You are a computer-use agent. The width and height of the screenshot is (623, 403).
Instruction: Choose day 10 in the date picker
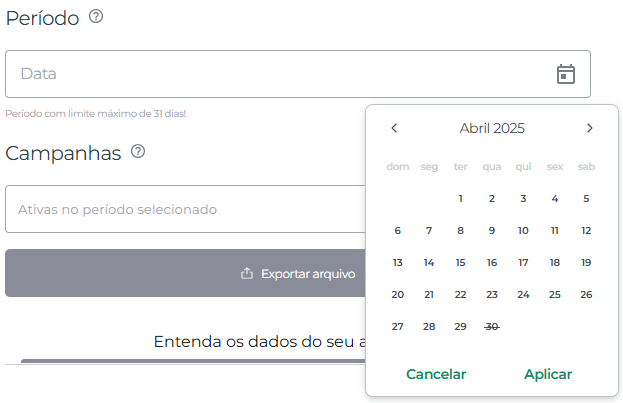coord(523,231)
